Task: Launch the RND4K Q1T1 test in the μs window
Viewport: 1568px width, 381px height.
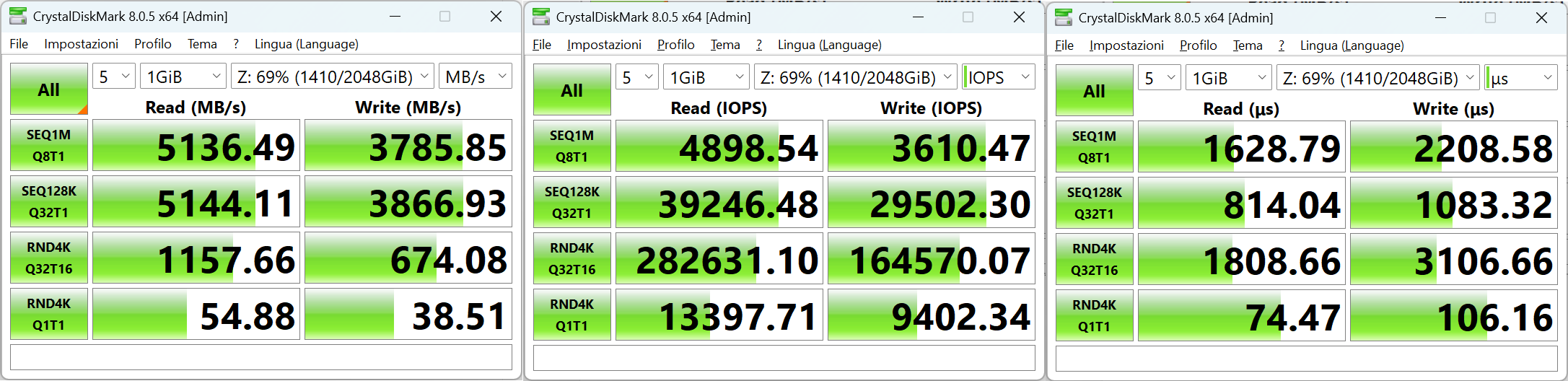Action: pos(1094,315)
